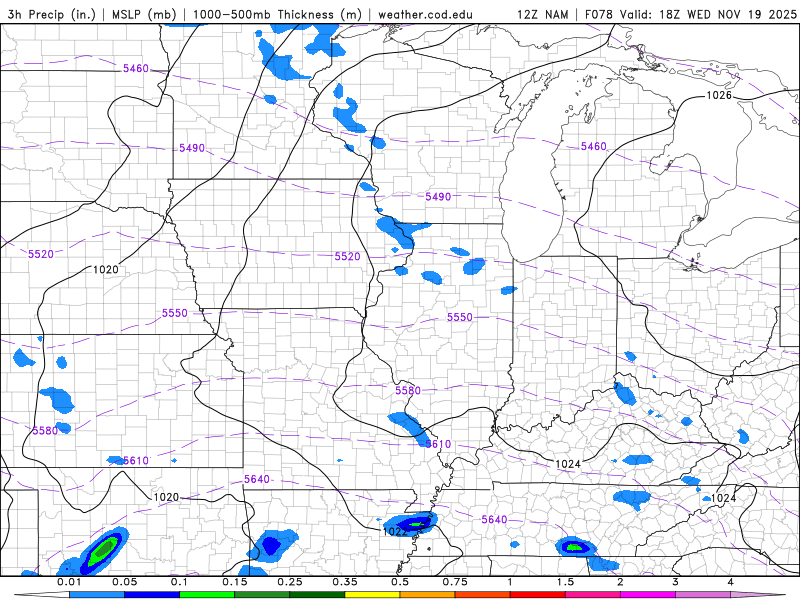Click the 5490 thickness label over Wisconsin
This screenshot has height=600, width=800.
(x=438, y=196)
